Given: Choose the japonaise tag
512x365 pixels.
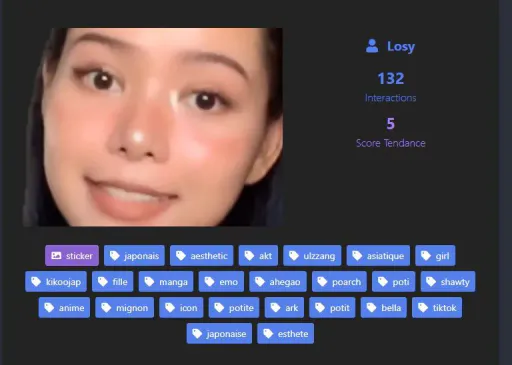Looking at the screenshot, I should [219, 334].
